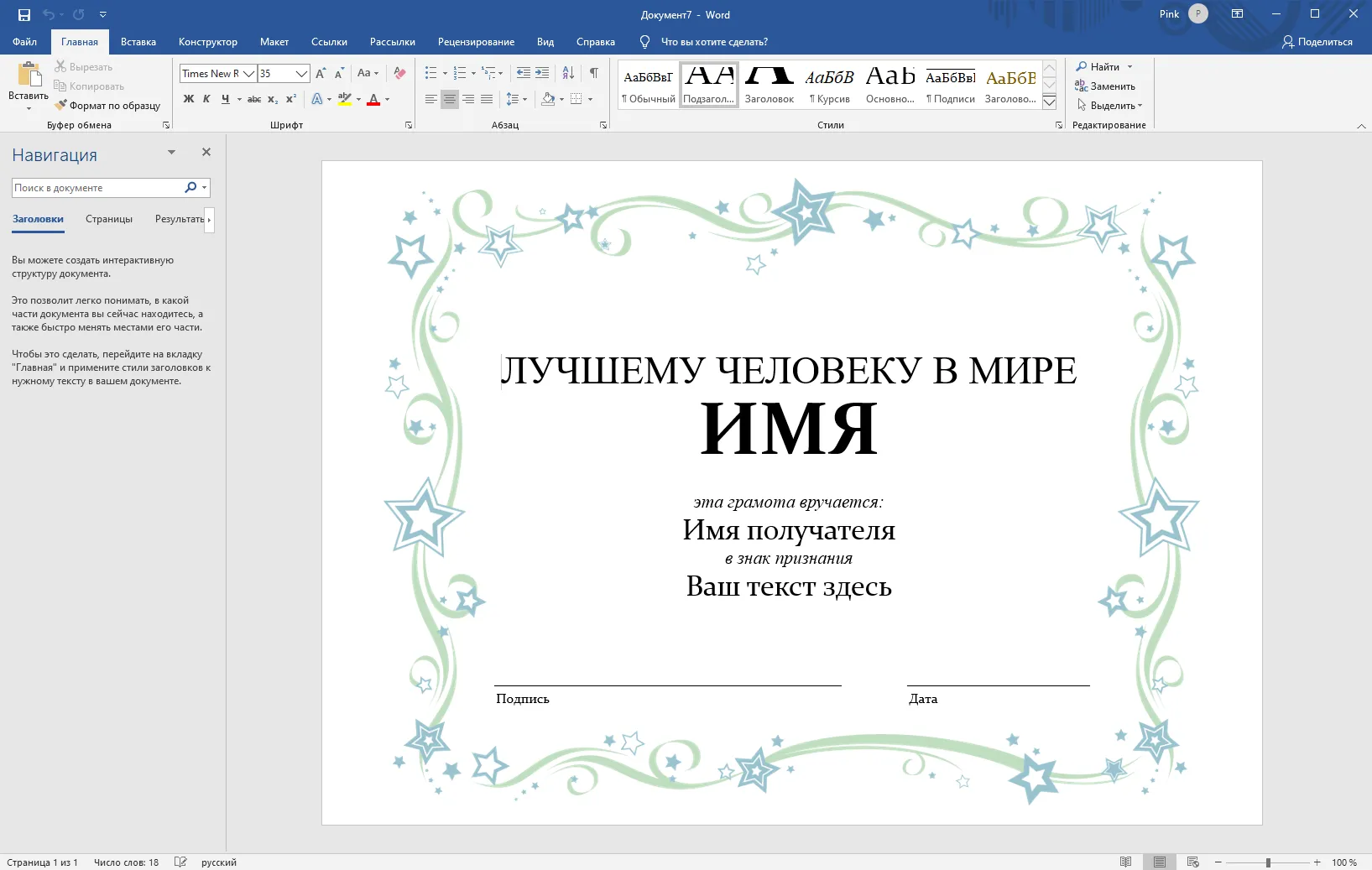Click the Paste (Вставить) clipboard icon
Screen dimensions: 1372x870
click(x=29, y=75)
